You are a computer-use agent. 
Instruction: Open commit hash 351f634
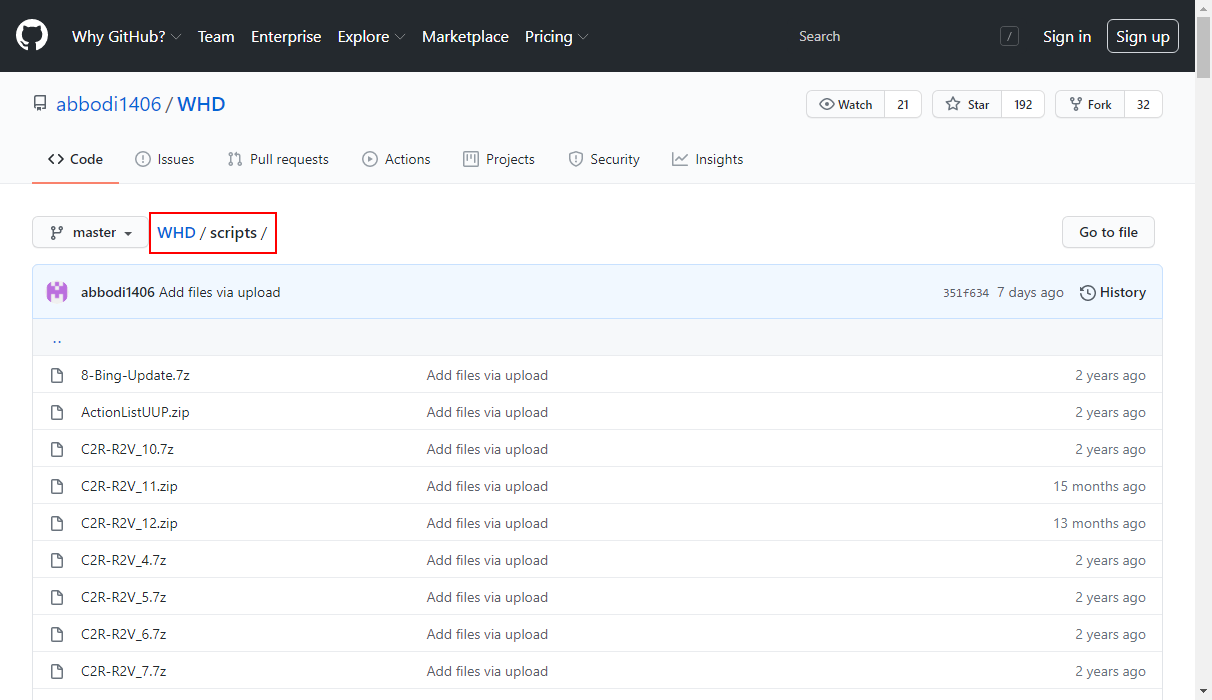point(965,293)
